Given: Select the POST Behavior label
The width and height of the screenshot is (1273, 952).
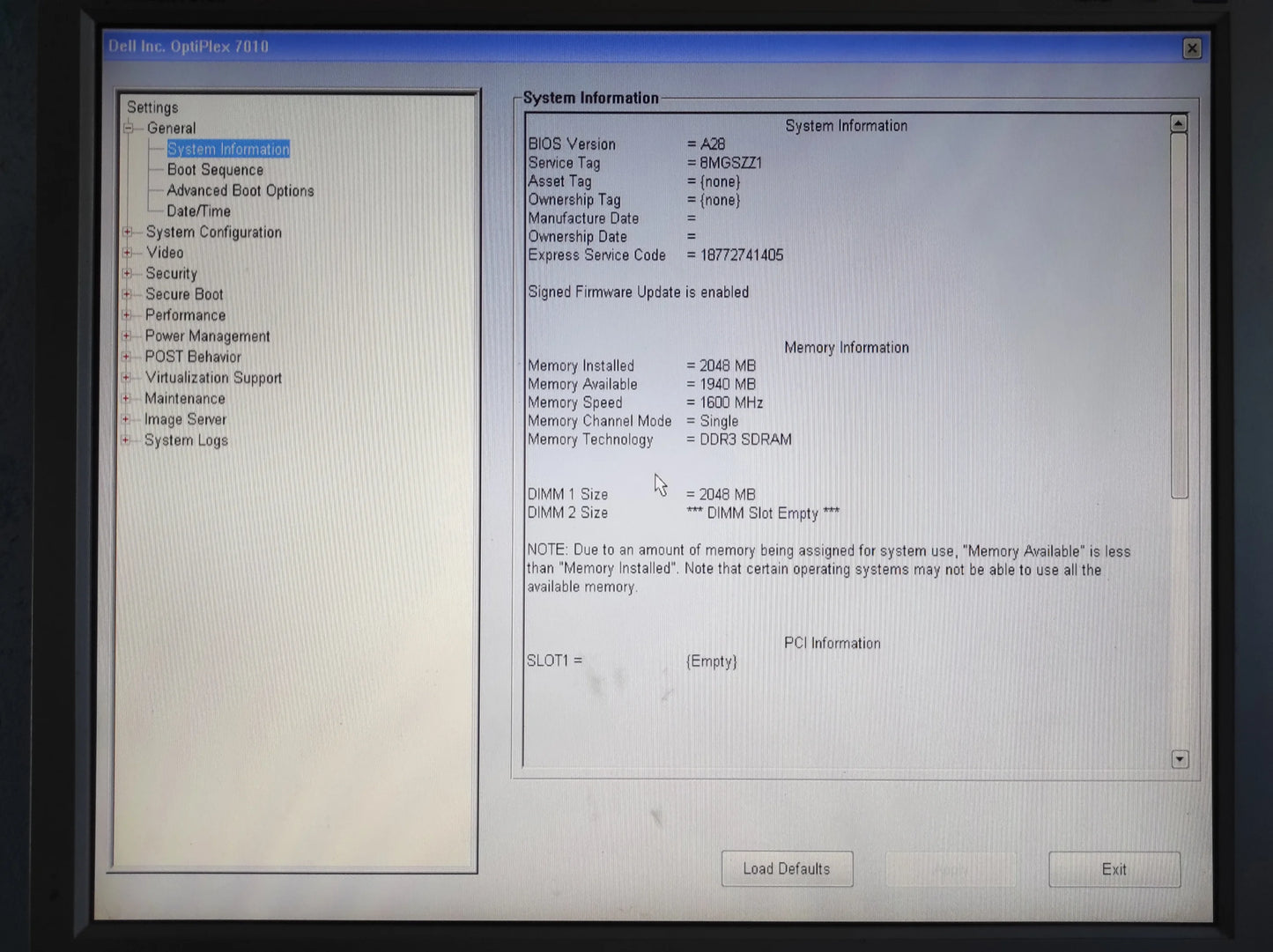Looking at the screenshot, I should [x=193, y=357].
